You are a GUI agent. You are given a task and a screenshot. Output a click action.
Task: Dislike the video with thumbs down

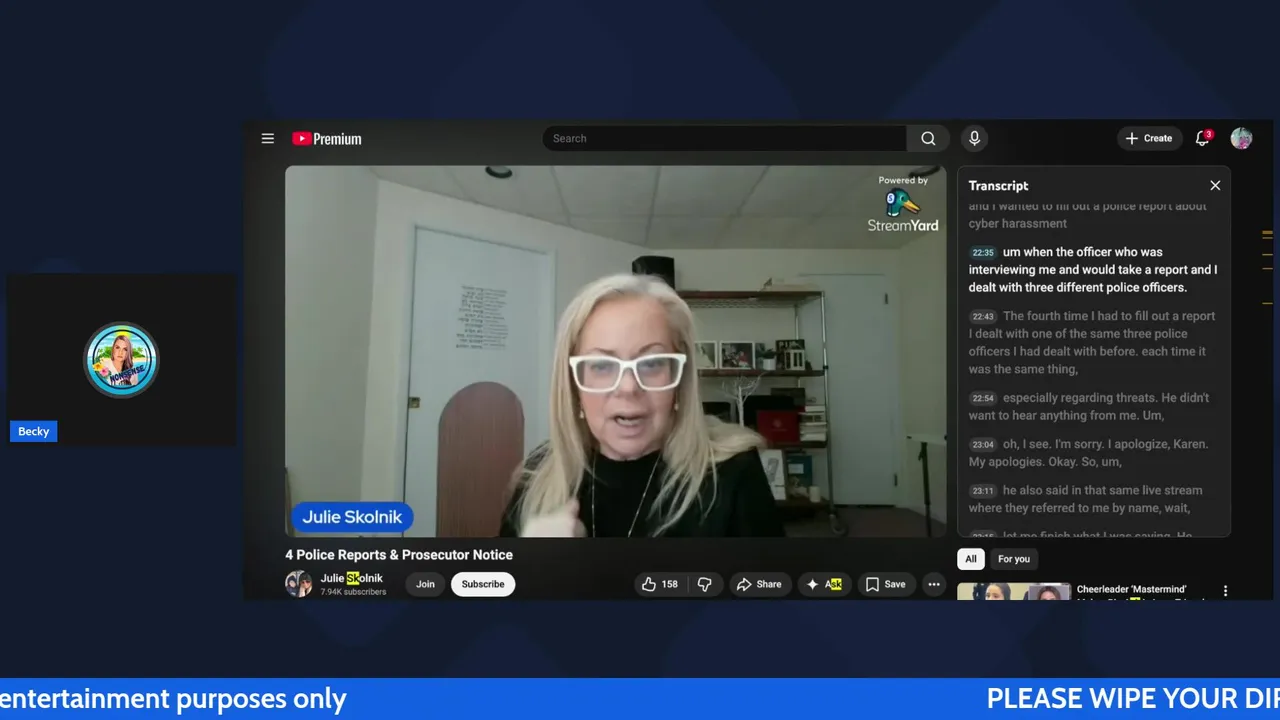(705, 584)
